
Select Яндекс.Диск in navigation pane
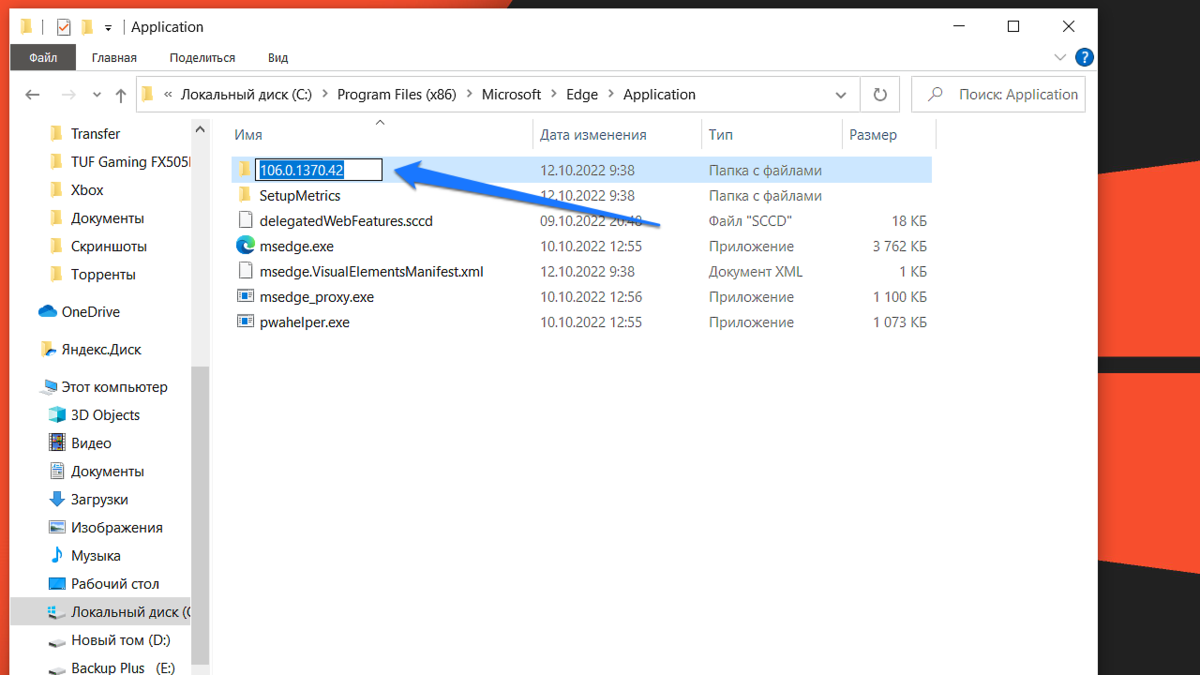point(101,349)
